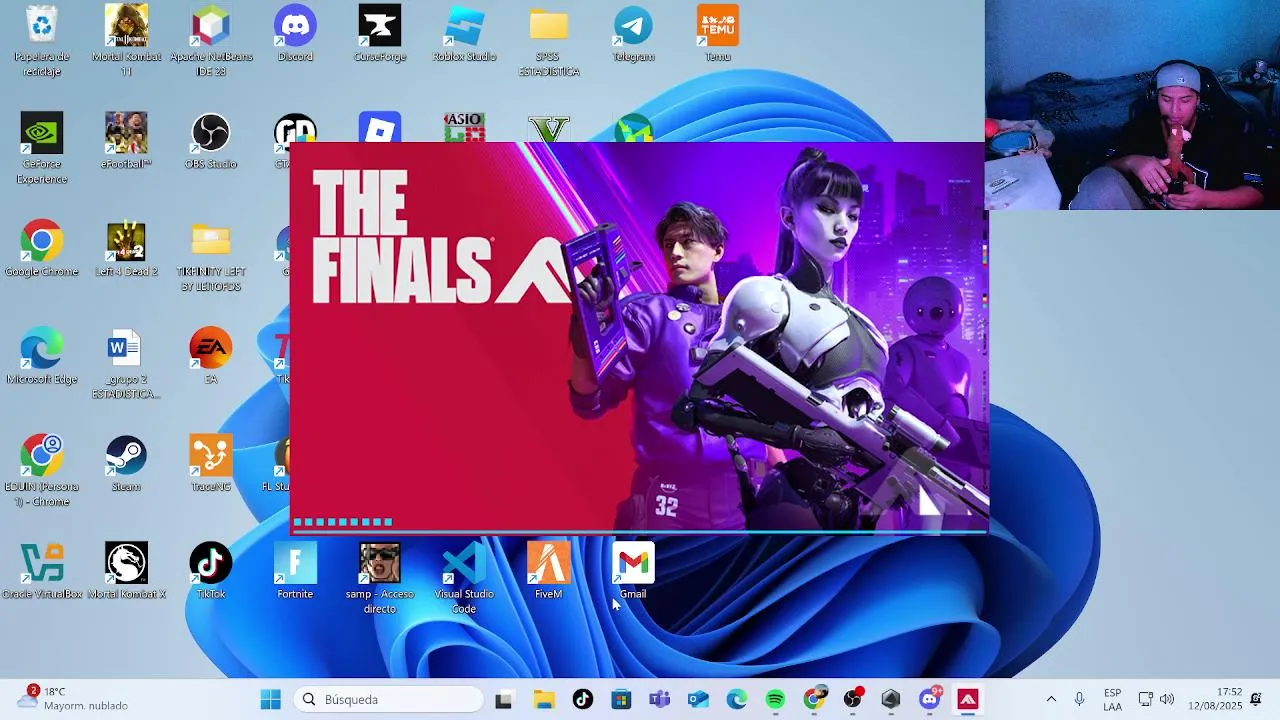
Task: Select the TraceNG desktop shortcut
Action: pos(211,464)
